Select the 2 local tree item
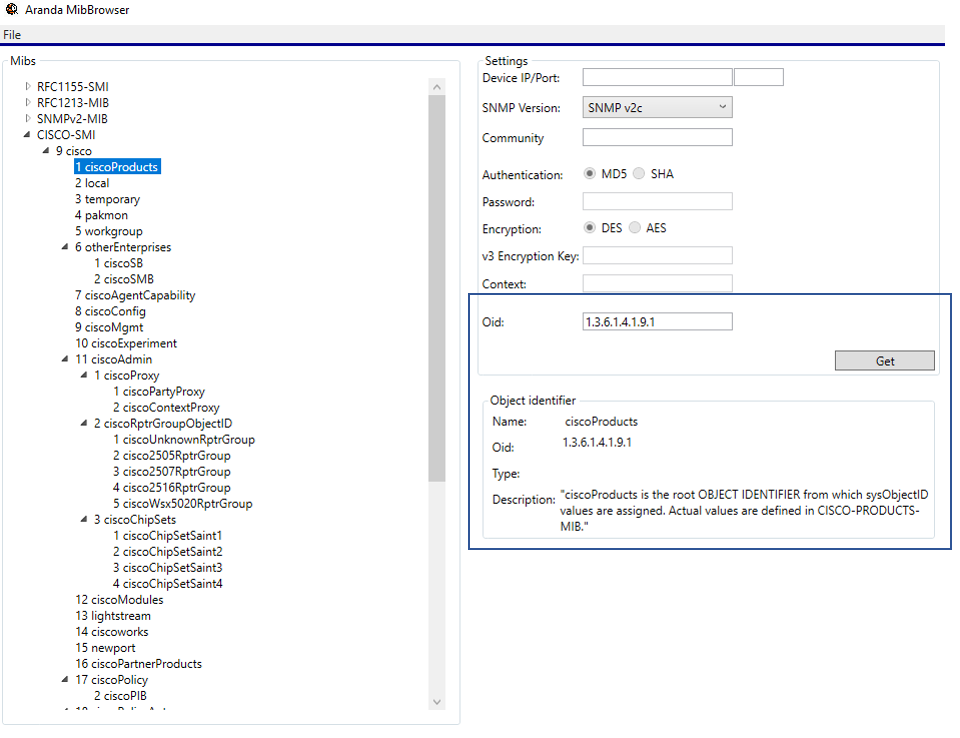960x738 pixels. coord(92,183)
